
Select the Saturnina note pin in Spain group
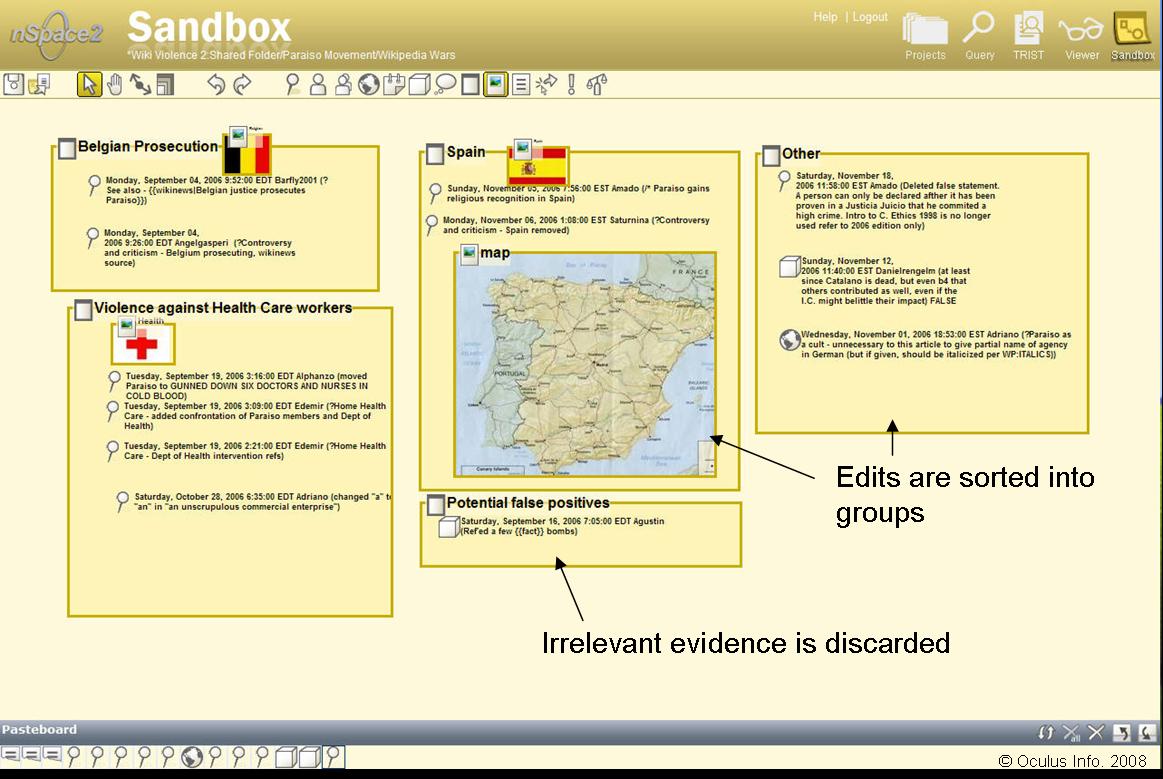click(432, 225)
